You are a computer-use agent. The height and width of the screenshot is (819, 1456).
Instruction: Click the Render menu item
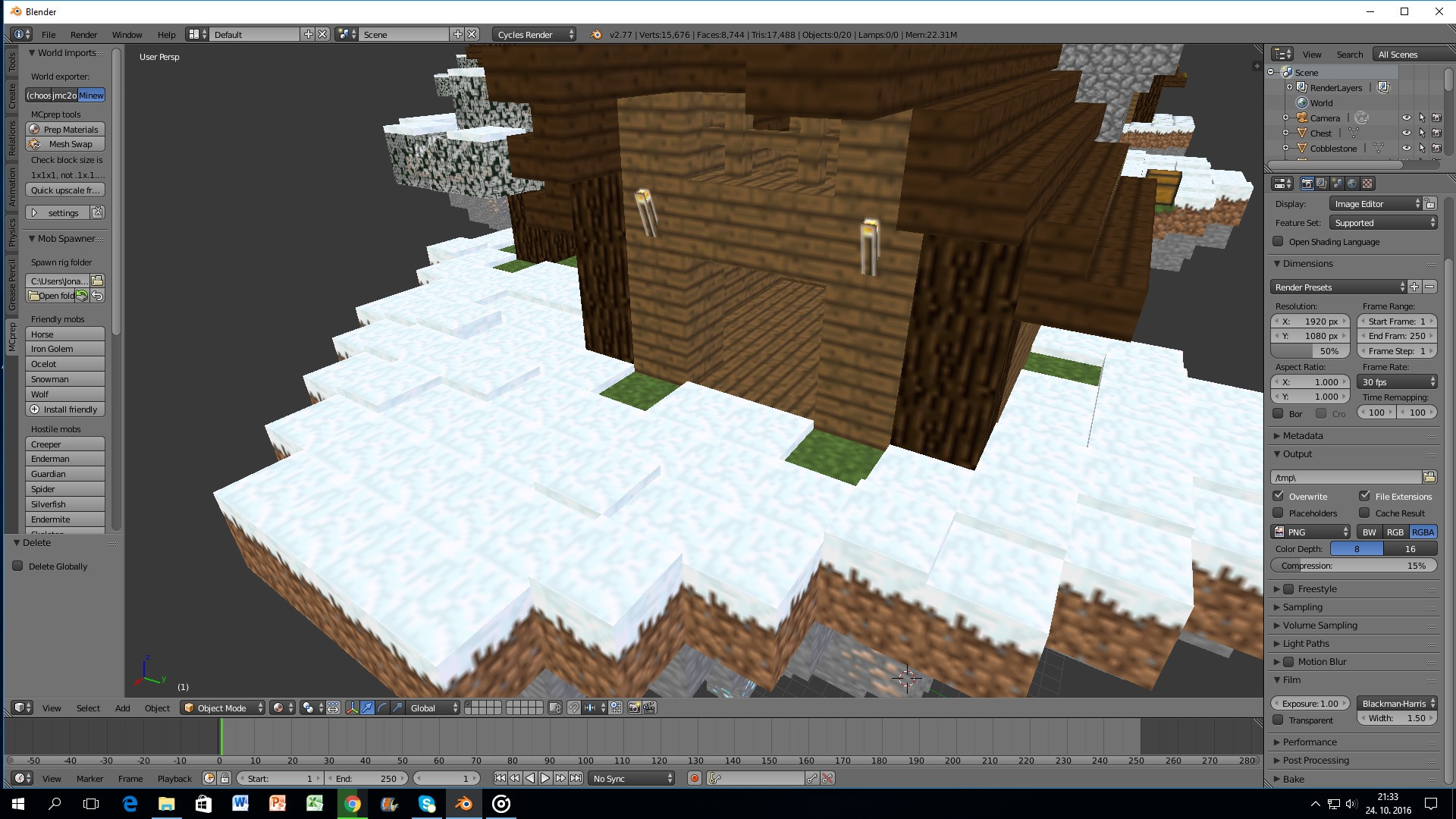[84, 34]
